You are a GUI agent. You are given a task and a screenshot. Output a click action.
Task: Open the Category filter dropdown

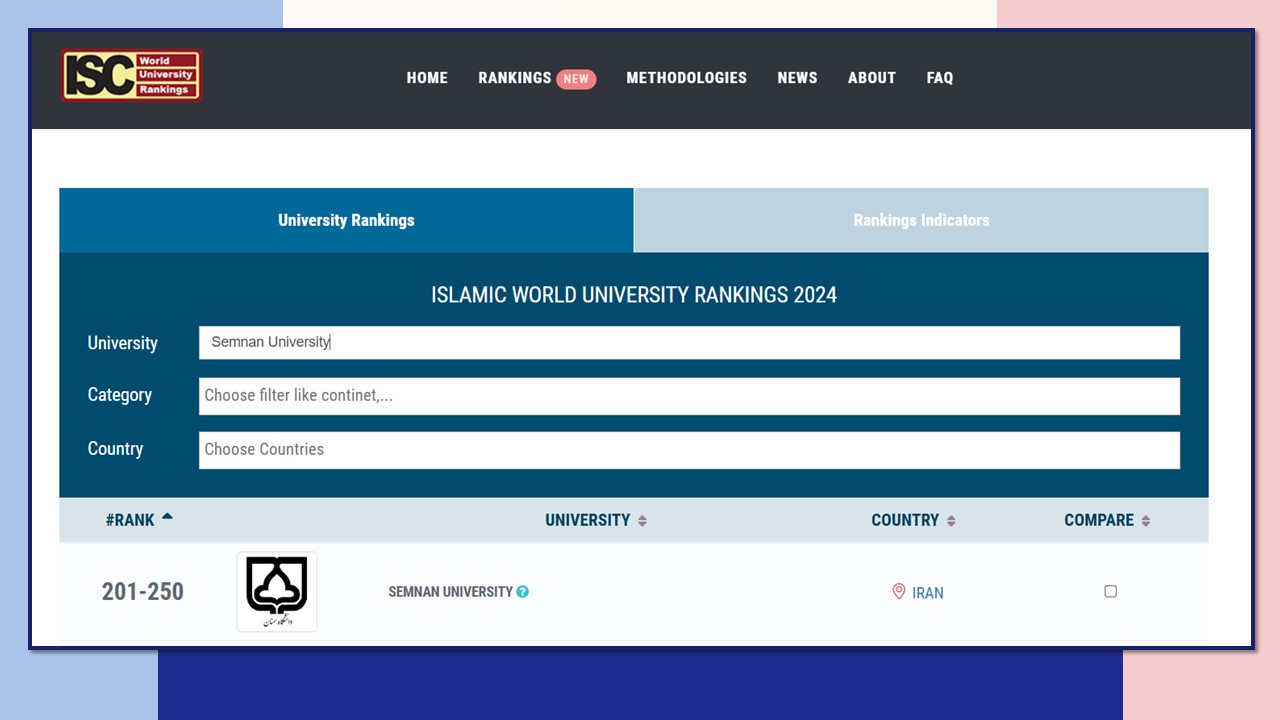pyautogui.click(x=689, y=396)
